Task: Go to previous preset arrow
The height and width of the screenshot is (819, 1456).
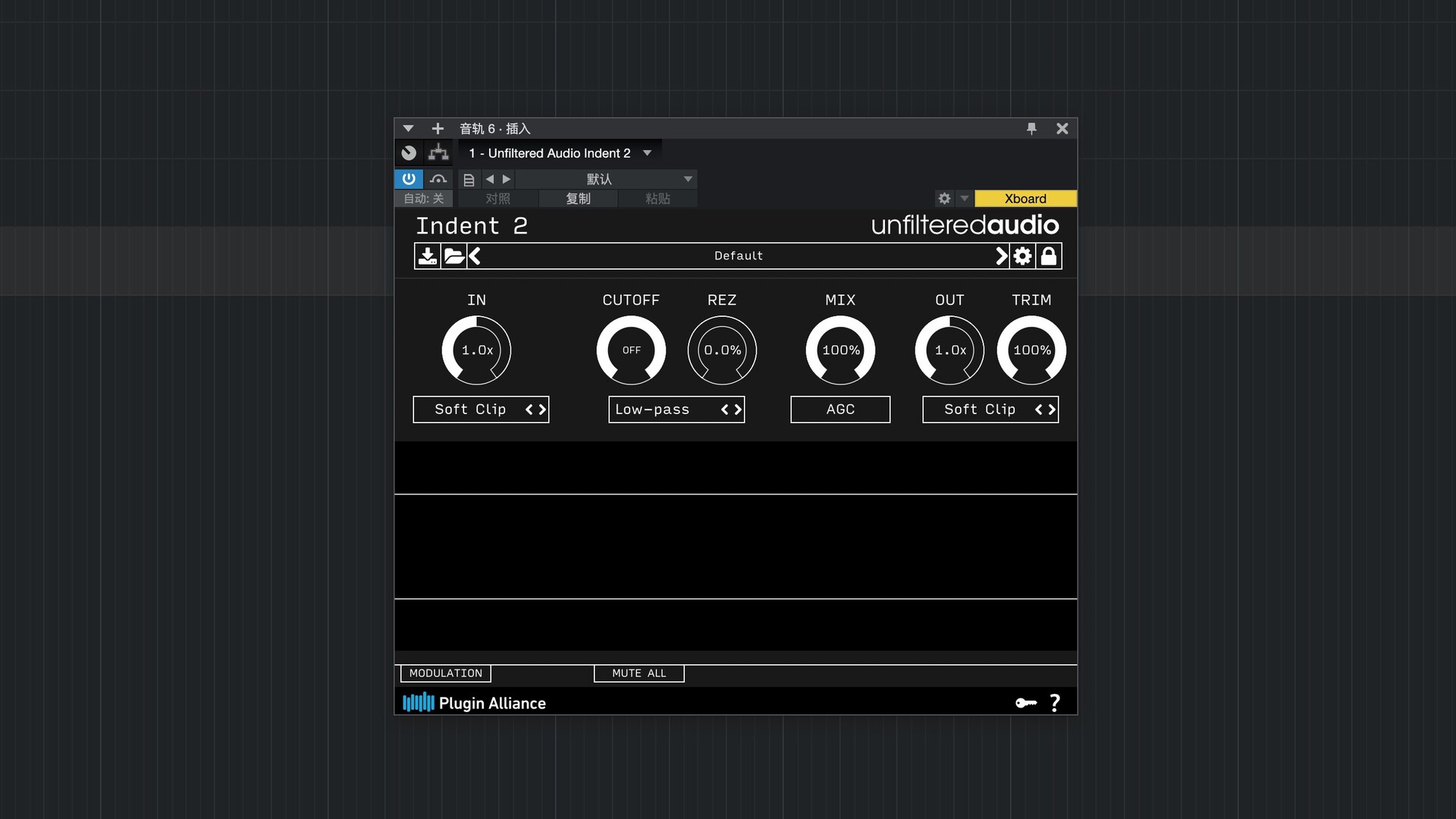Action: 475,256
